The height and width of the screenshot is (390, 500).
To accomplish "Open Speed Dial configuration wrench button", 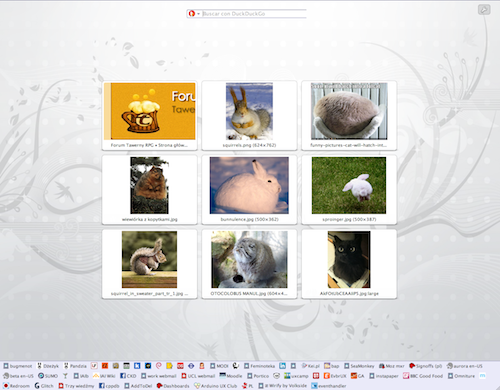I will (484, 10).
